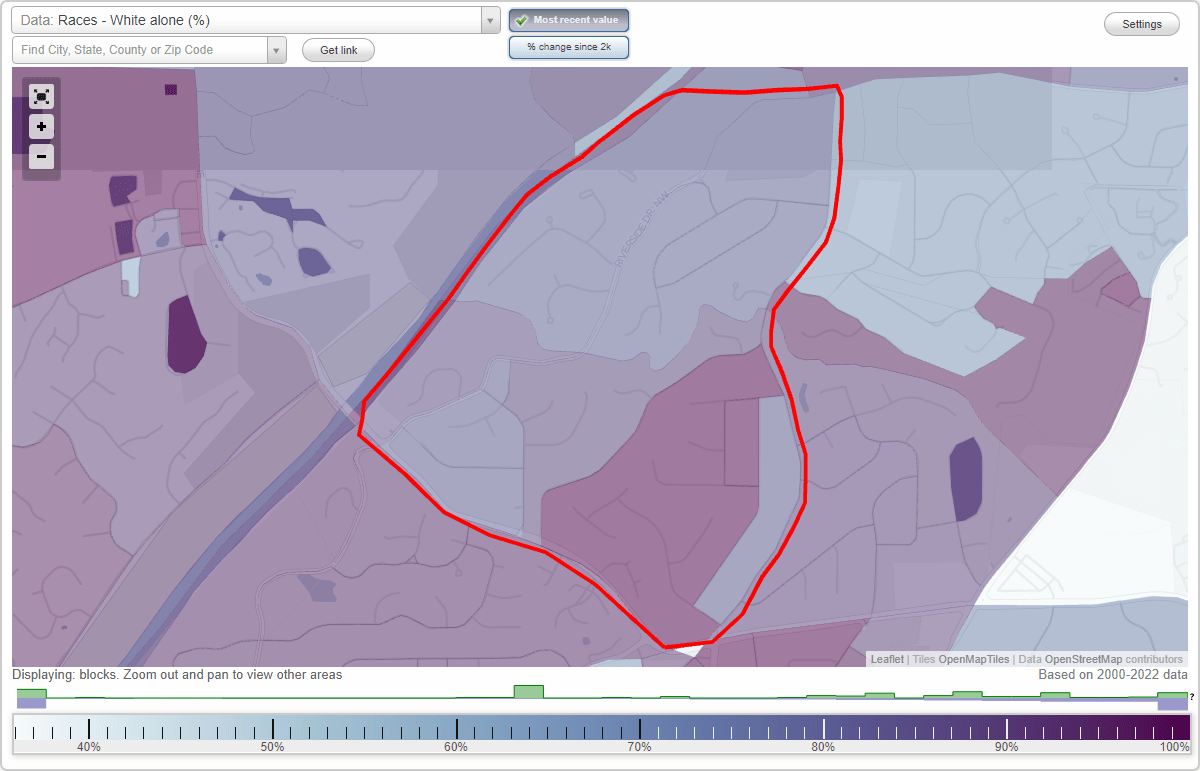The image size is (1200, 771).
Task: Expand the city search dropdown arrow
Action: (277, 50)
